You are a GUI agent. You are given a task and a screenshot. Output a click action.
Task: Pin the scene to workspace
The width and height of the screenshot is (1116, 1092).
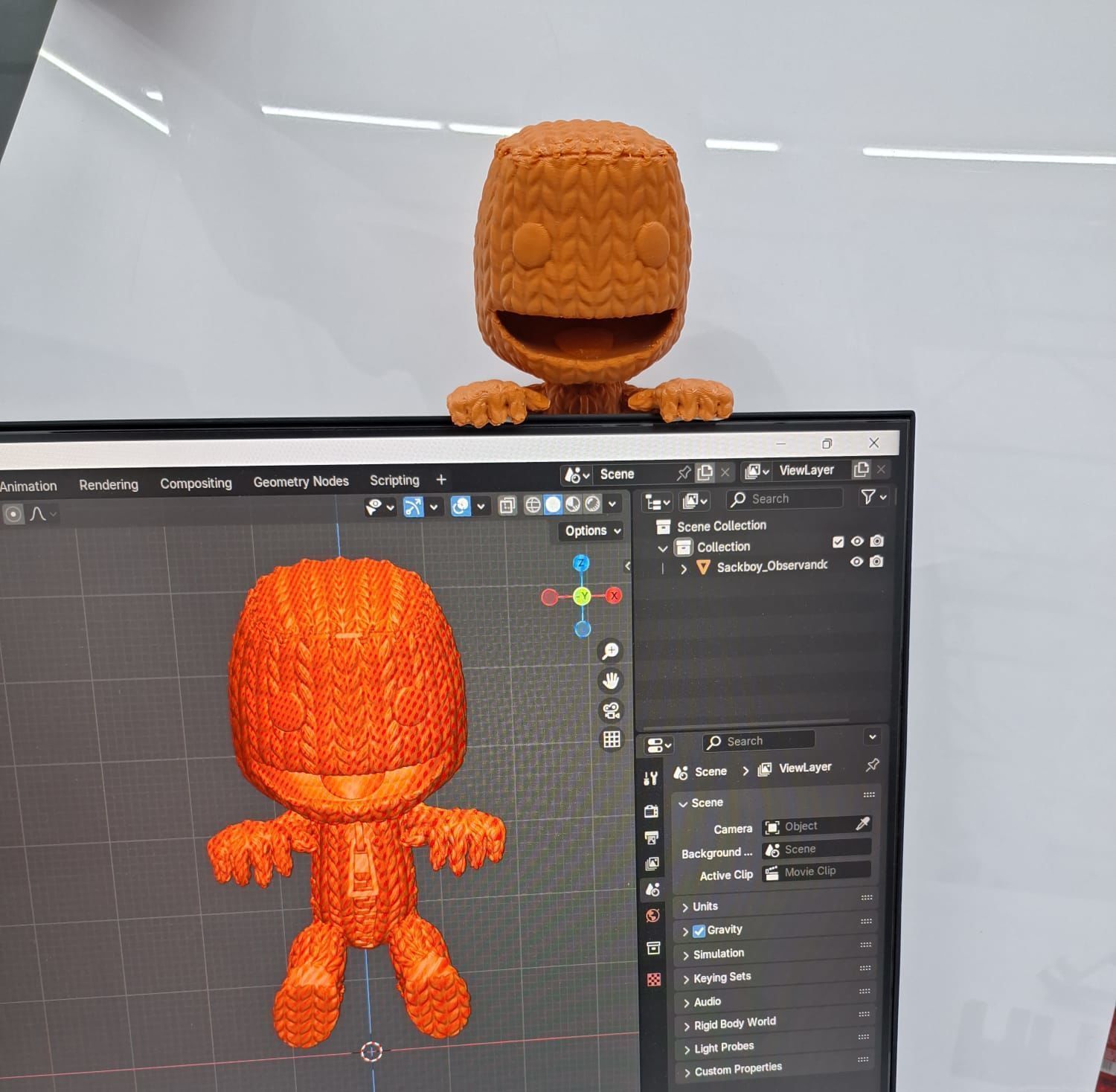[x=683, y=472]
